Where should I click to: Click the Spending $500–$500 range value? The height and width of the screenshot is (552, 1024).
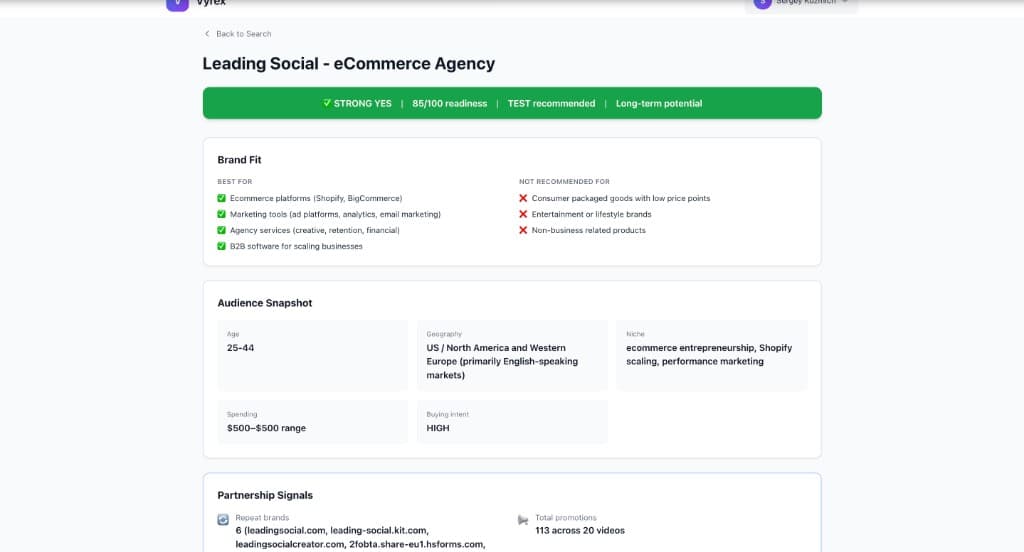coord(266,428)
